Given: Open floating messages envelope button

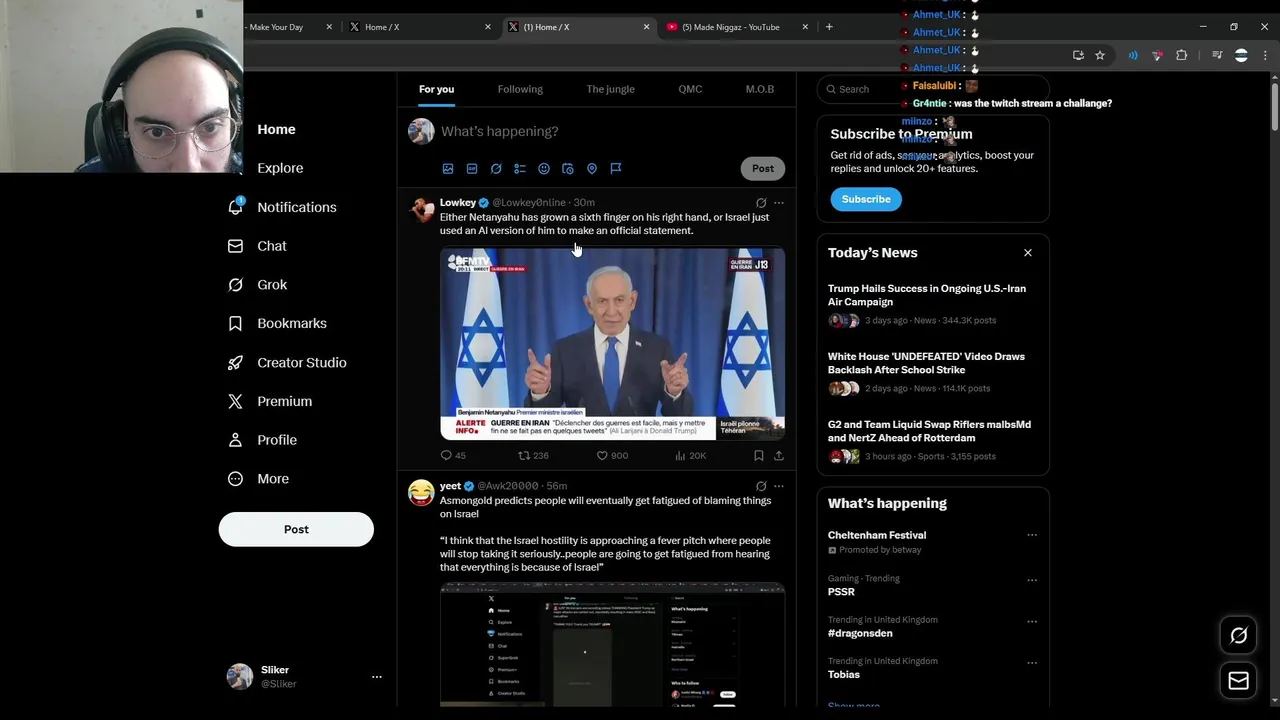Looking at the screenshot, I should tap(1238, 681).
